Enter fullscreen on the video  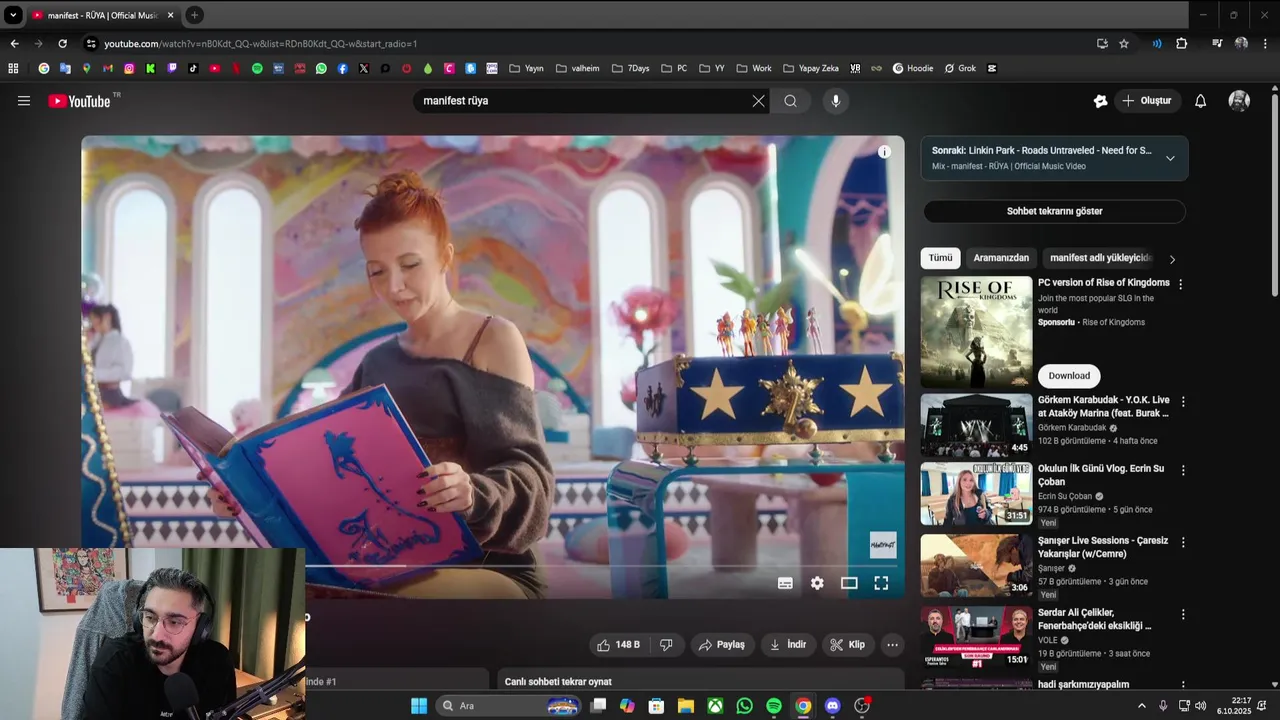[x=881, y=583]
